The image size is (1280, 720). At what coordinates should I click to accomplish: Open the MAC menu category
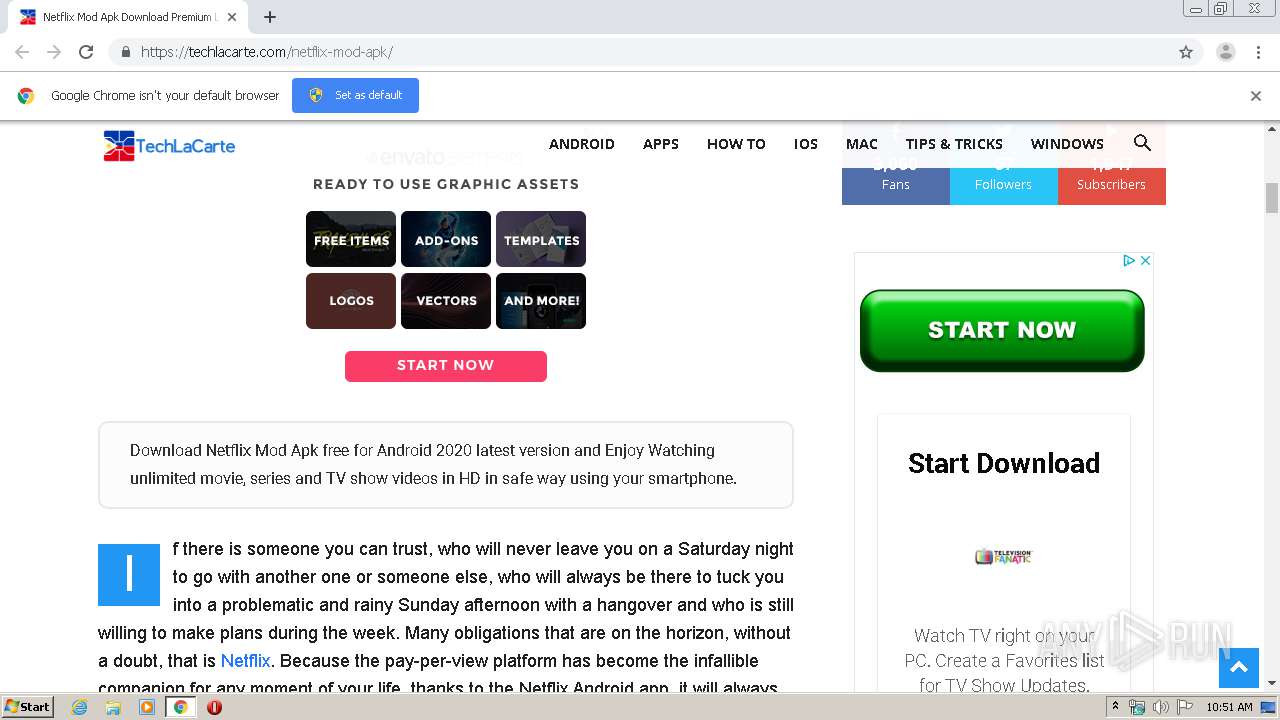point(862,144)
